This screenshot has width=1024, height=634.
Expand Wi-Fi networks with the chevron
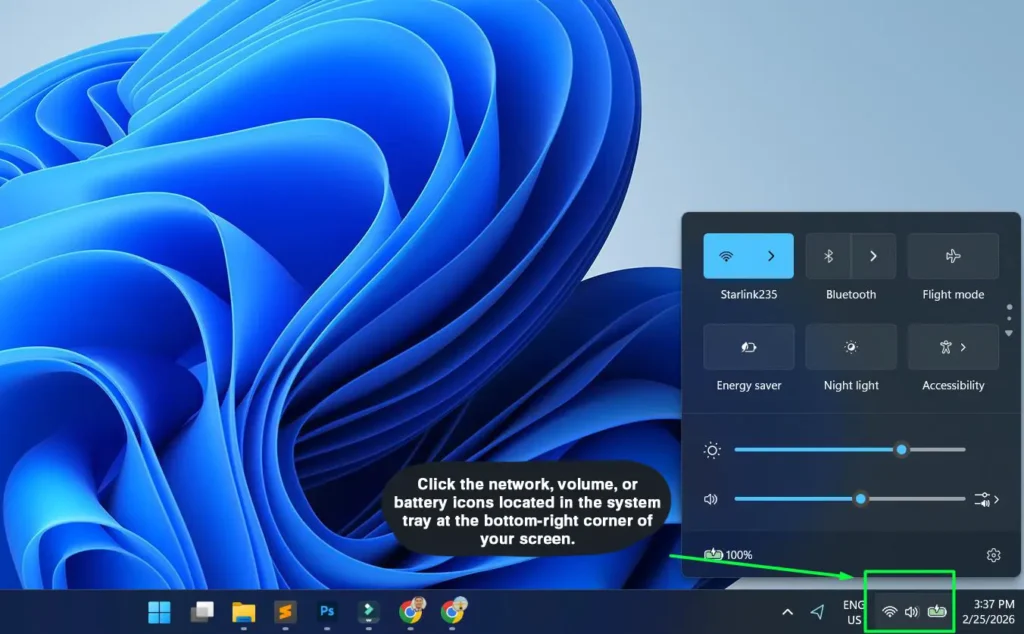point(771,255)
